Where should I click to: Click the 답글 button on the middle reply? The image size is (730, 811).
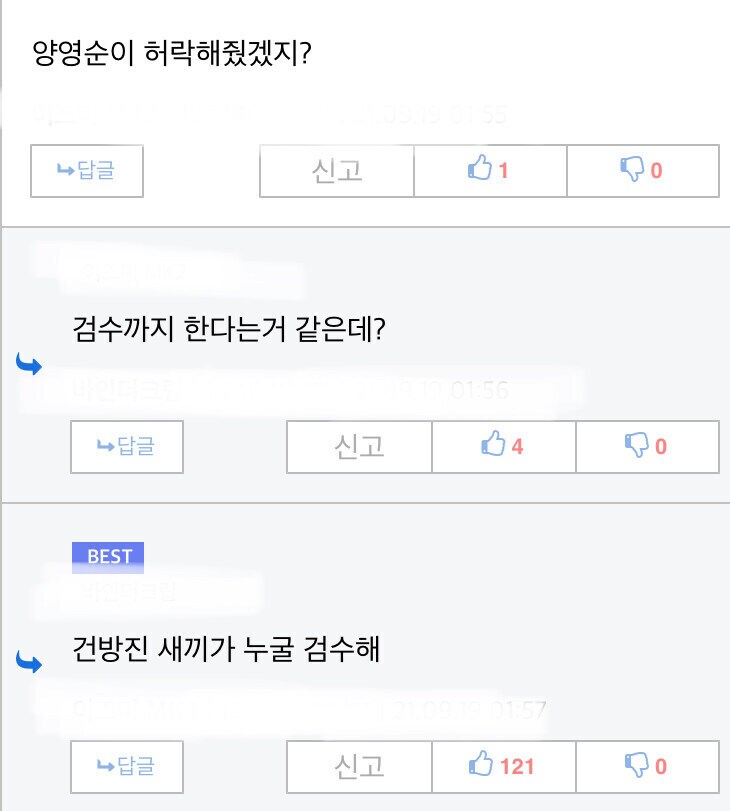(x=126, y=447)
